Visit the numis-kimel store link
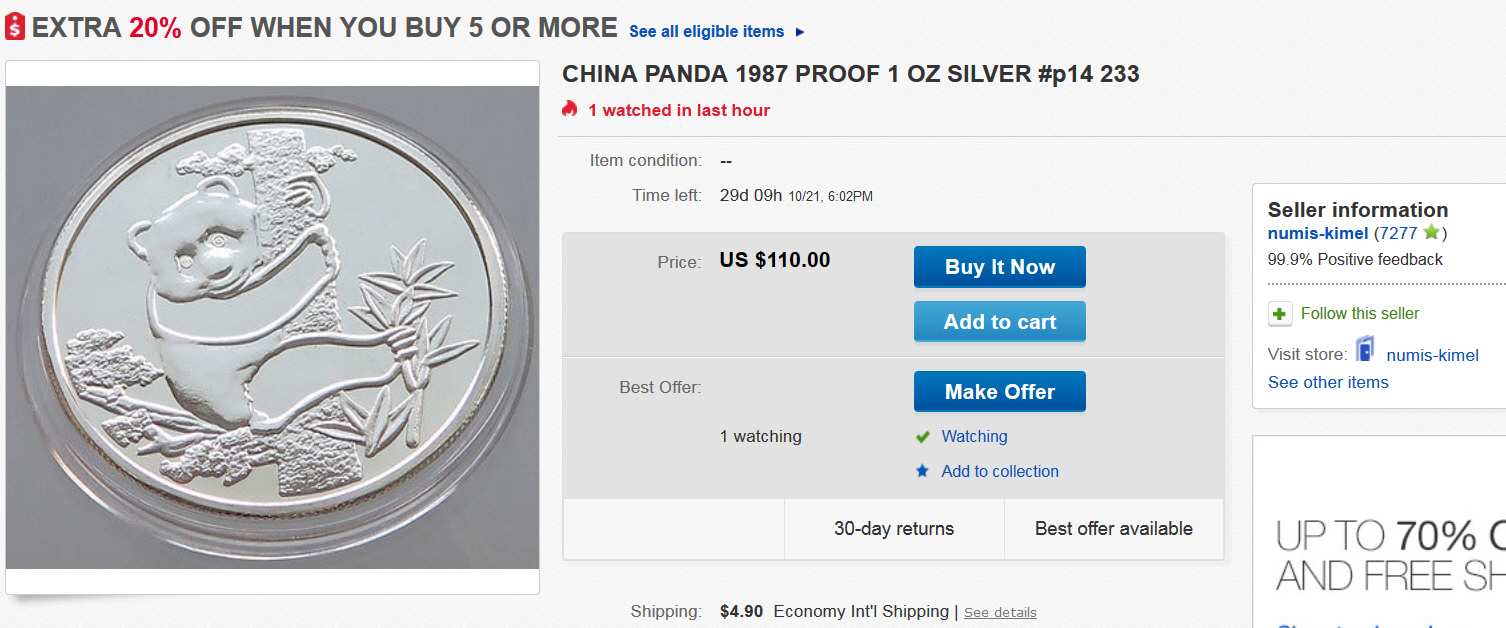Image resolution: width=1506 pixels, height=628 pixels. pos(1432,355)
